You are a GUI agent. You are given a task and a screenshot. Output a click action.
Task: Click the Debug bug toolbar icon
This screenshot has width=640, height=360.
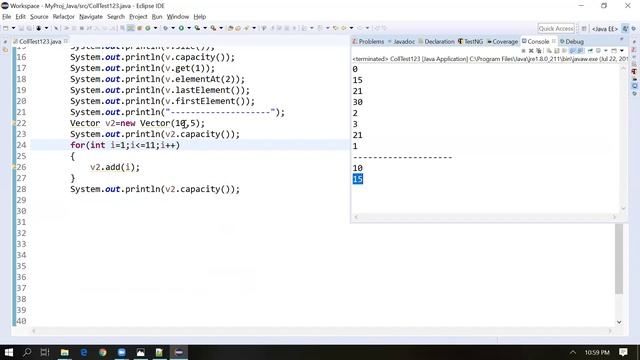click(x=165, y=28)
